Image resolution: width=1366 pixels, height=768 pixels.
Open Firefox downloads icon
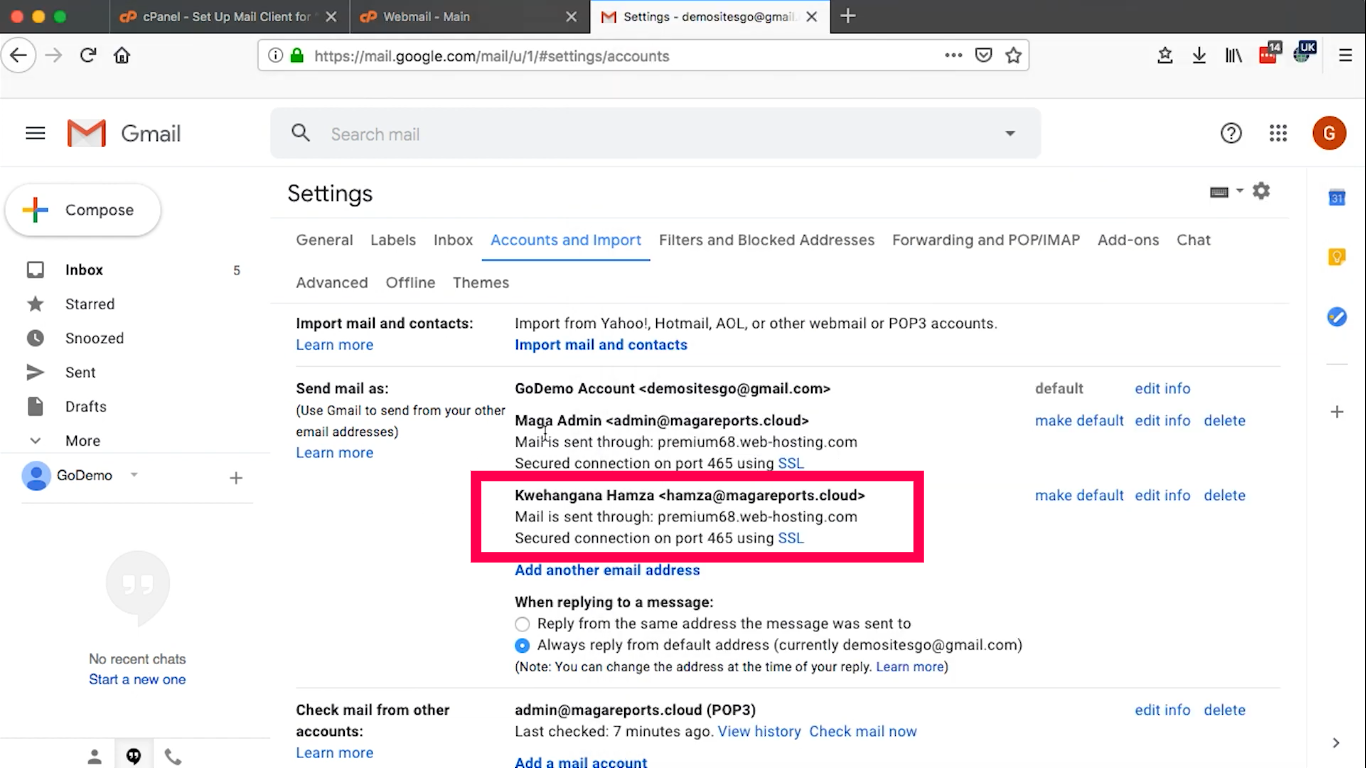click(x=1199, y=56)
